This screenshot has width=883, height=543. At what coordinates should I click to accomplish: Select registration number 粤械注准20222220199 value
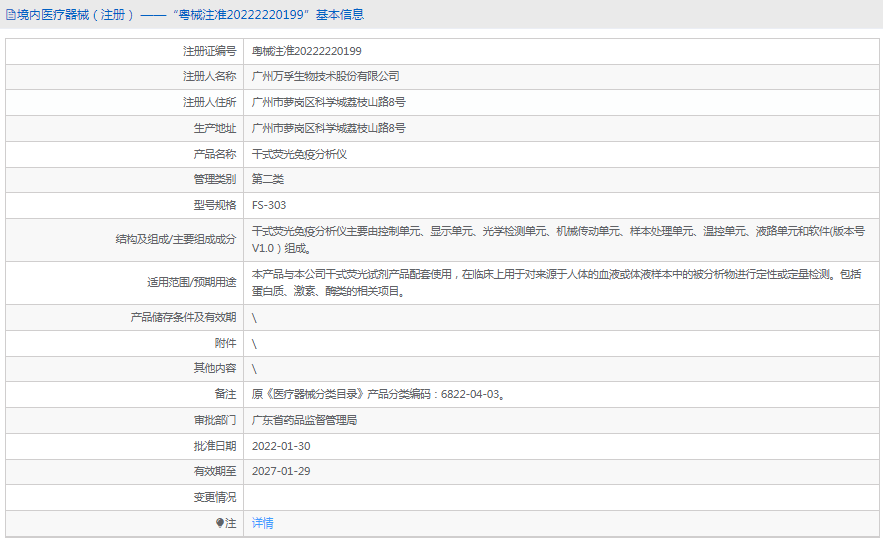pyautogui.click(x=306, y=51)
